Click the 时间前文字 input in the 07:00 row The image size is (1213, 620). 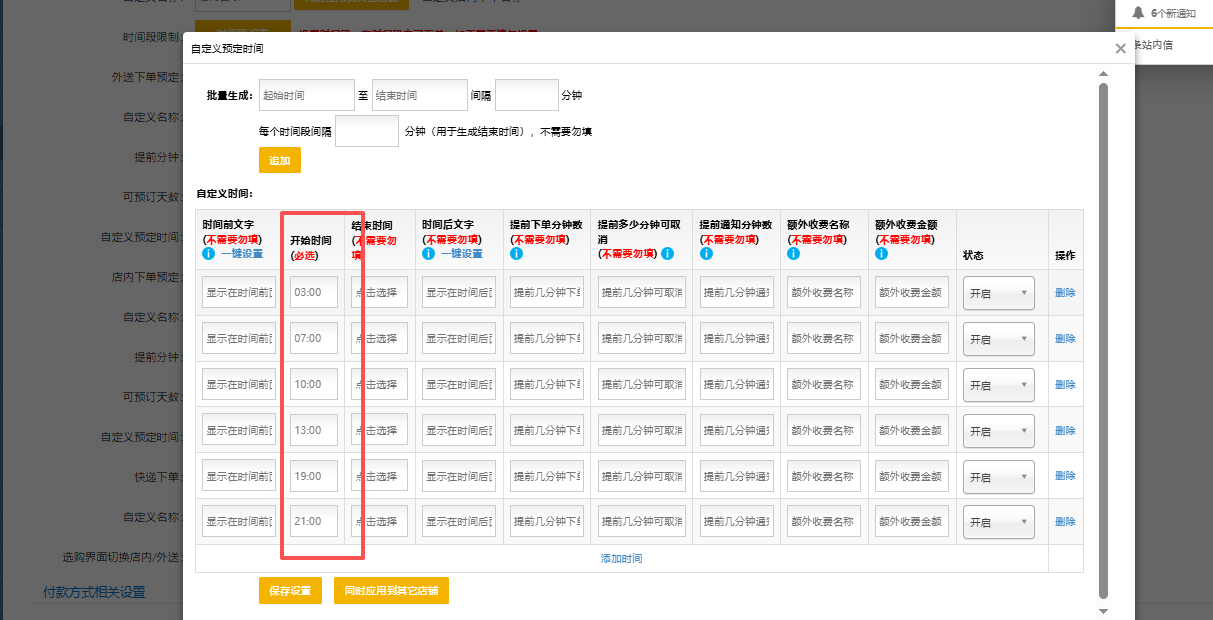coord(239,339)
